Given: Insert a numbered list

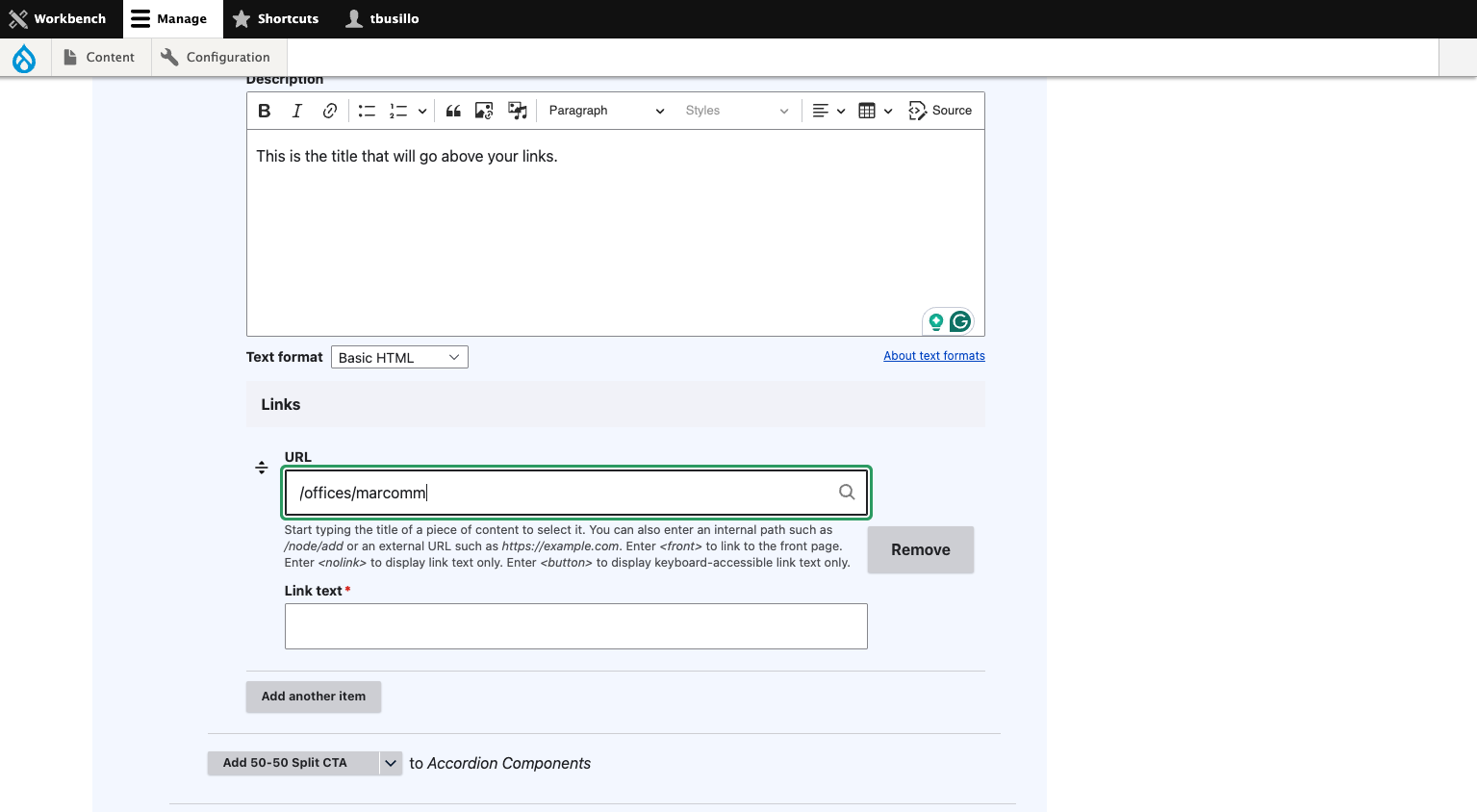Looking at the screenshot, I should [x=398, y=111].
